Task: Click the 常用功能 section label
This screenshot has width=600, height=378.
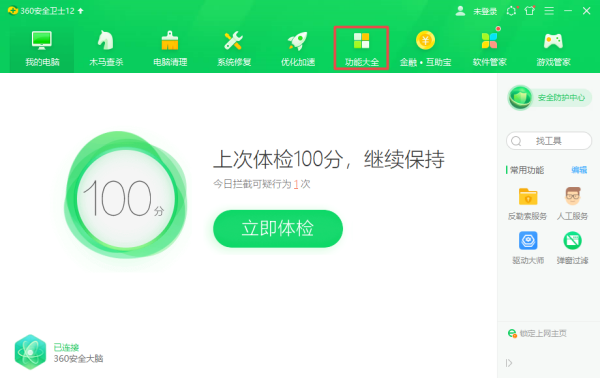Action: tap(527, 170)
